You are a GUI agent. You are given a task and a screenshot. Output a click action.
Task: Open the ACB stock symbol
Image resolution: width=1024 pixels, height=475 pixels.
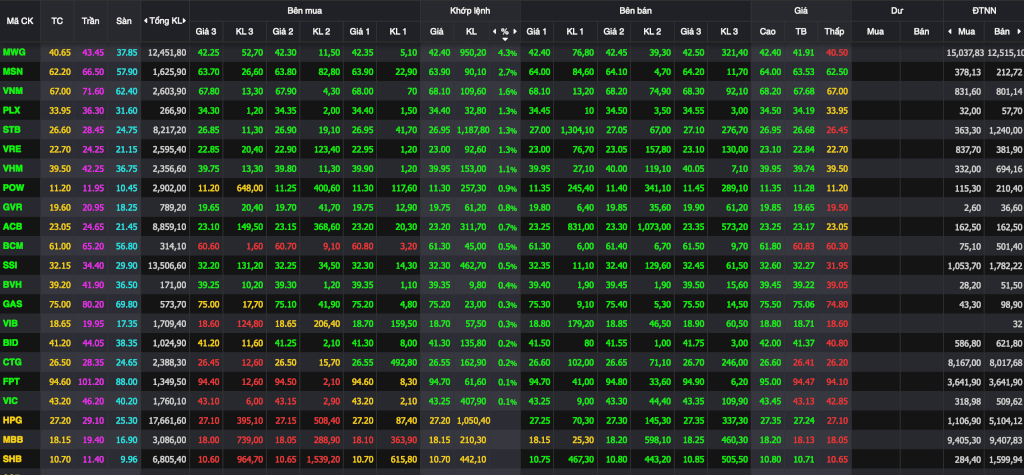click(12, 227)
